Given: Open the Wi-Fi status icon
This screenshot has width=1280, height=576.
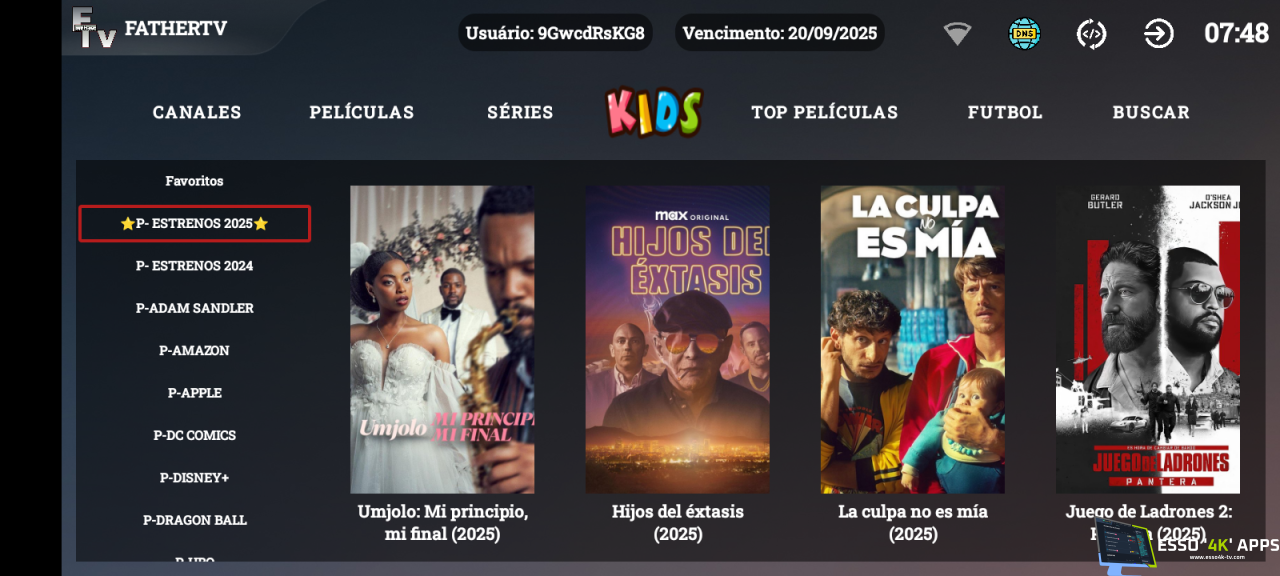Looking at the screenshot, I should pos(957,34).
